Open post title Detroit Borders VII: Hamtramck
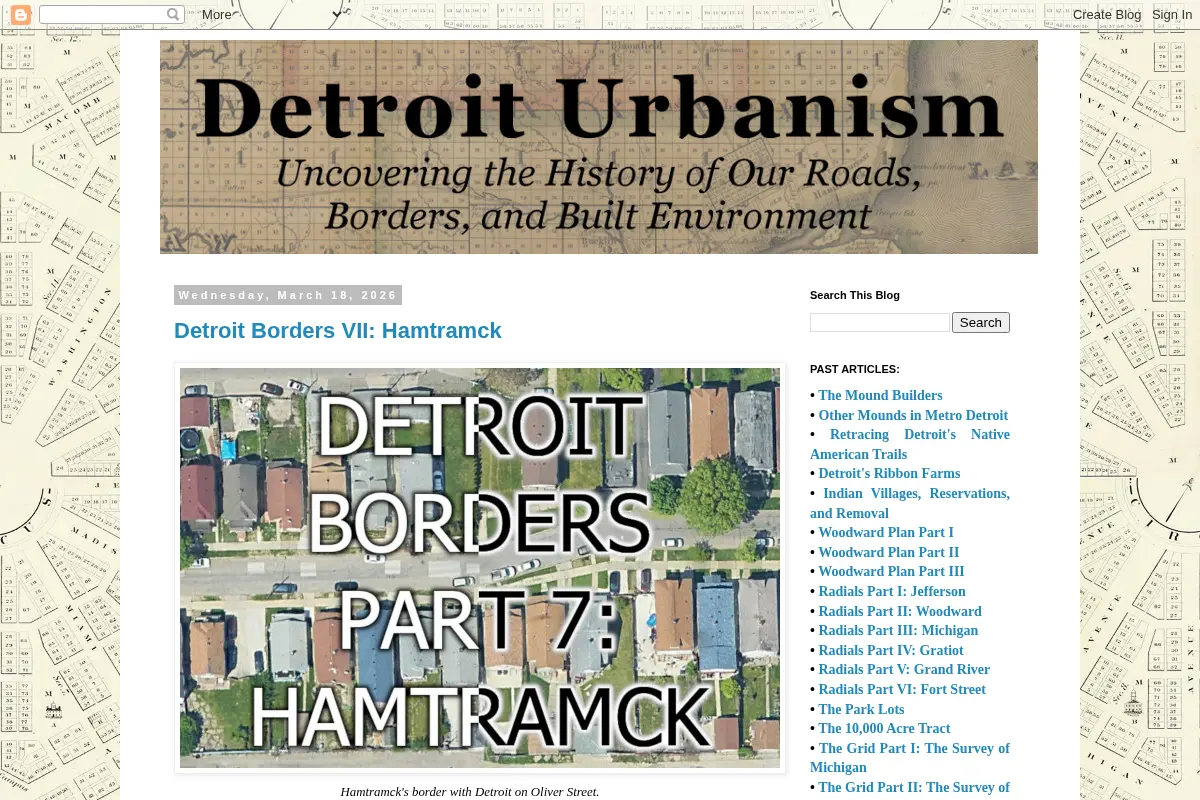 pyautogui.click(x=338, y=331)
